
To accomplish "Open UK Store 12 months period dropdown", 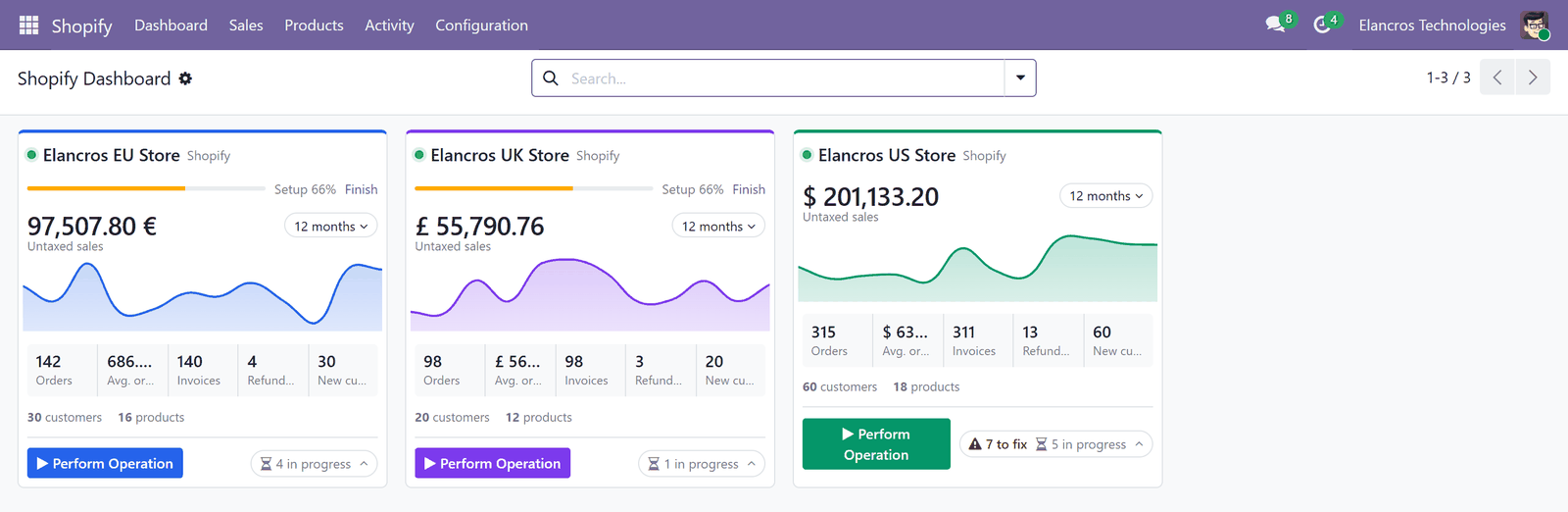I will pyautogui.click(x=718, y=226).
